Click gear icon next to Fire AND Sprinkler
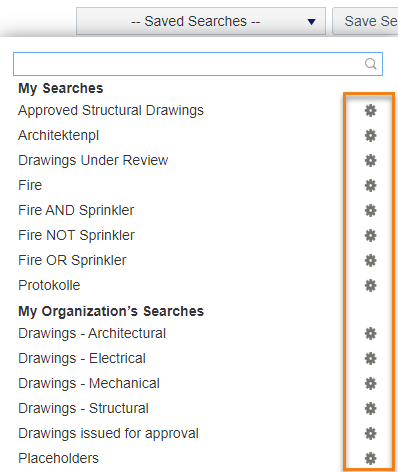Screen dimensions: 398x472 click(370, 210)
